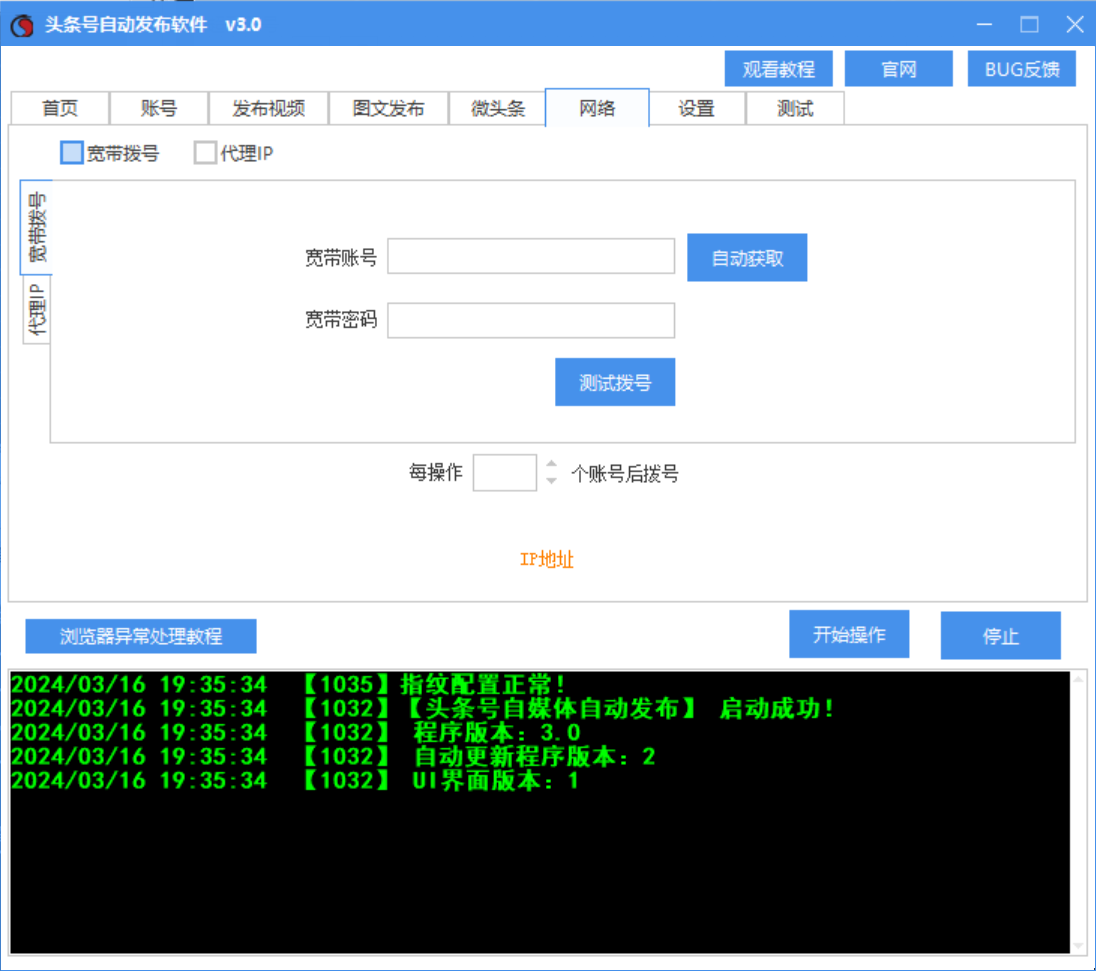This screenshot has width=1096, height=971.
Task: Click the app logo icon in title bar
Action: (x=22, y=25)
